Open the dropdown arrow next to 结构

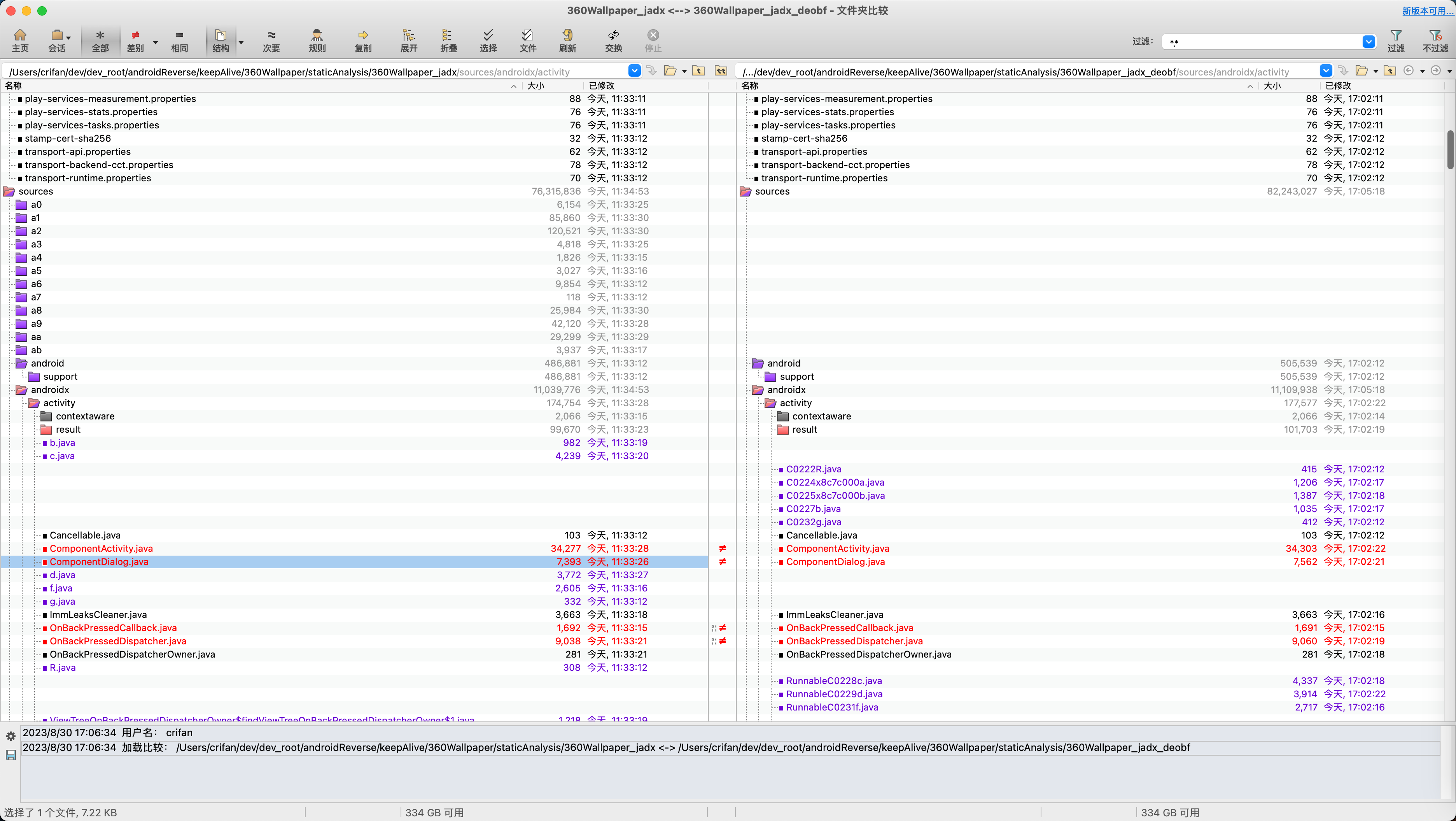point(241,42)
